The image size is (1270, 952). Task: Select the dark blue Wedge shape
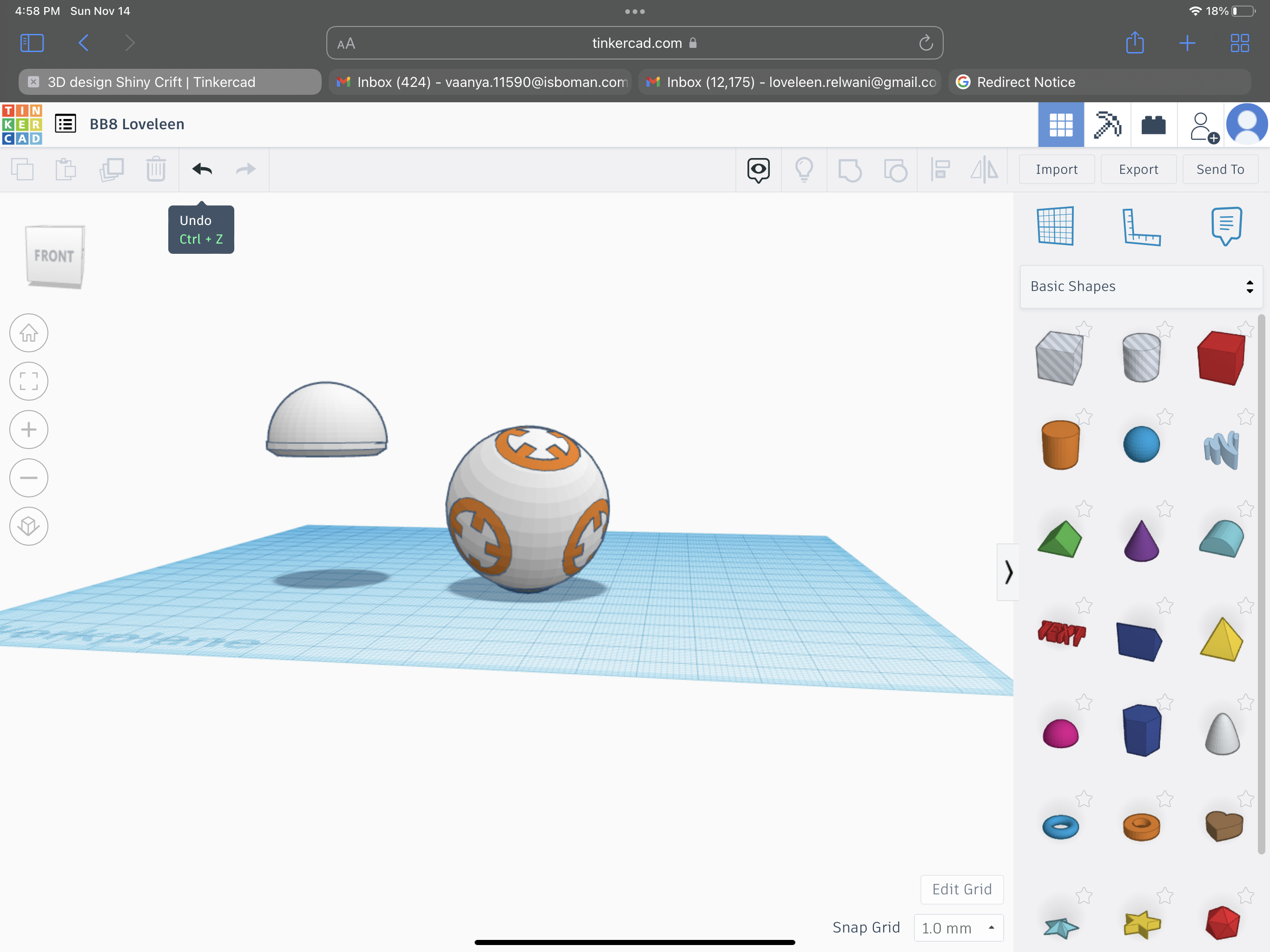pyautogui.click(x=1139, y=641)
